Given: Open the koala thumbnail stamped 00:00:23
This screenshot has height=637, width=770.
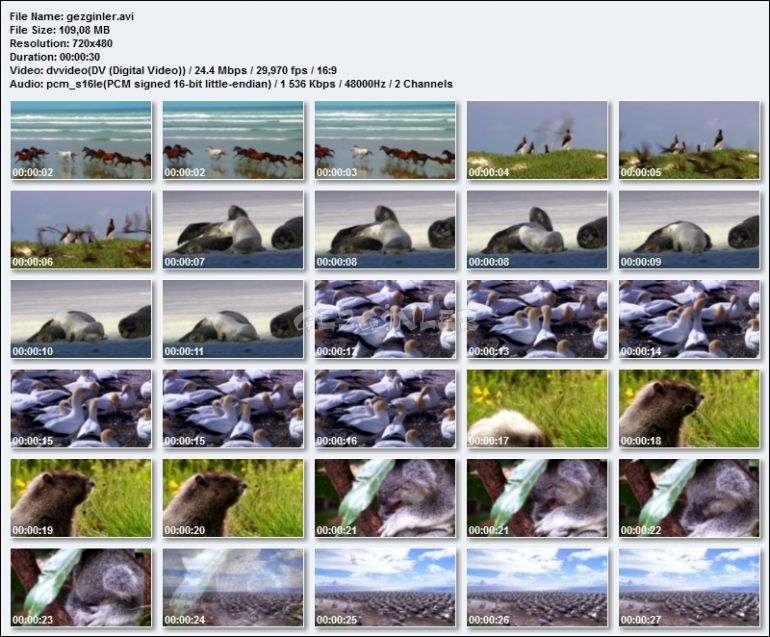Looking at the screenshot, I should (81, 587).
